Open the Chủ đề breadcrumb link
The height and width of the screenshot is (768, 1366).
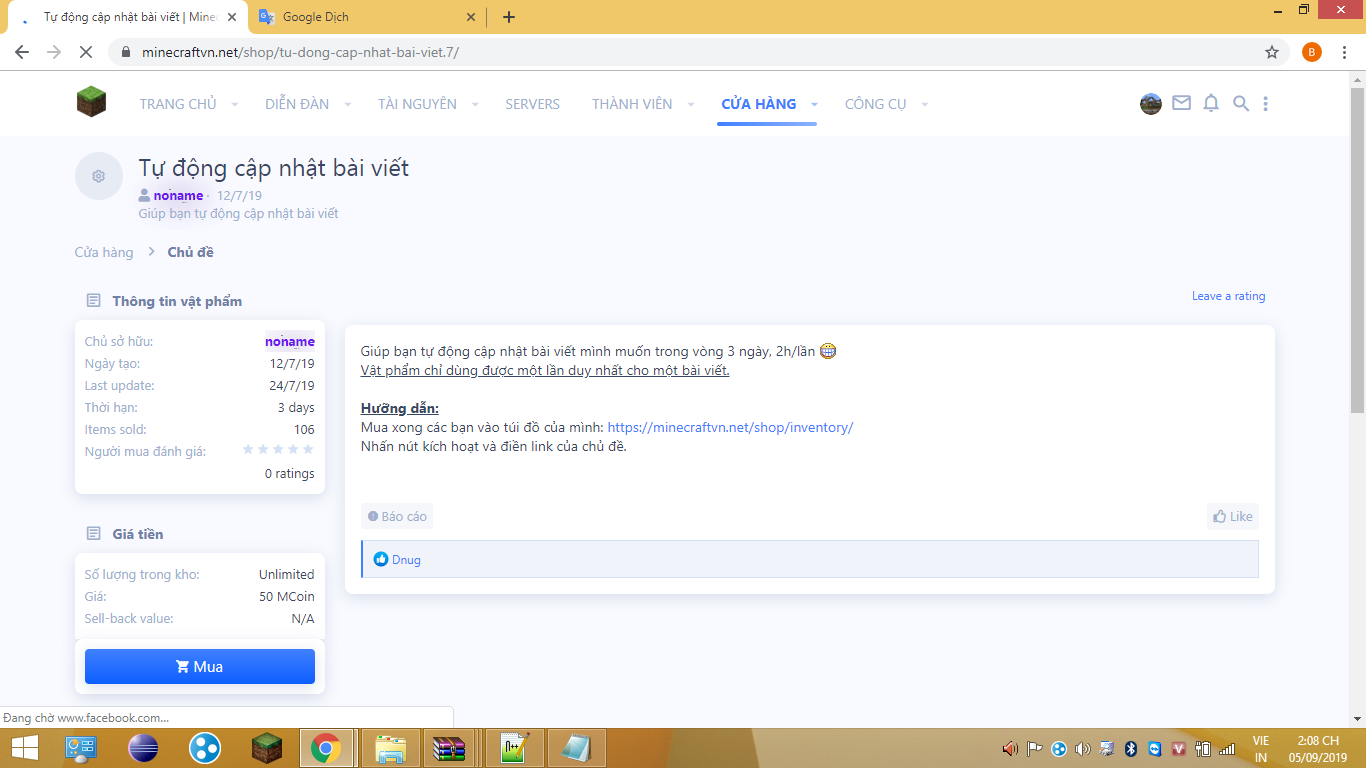tap(191, 252)
